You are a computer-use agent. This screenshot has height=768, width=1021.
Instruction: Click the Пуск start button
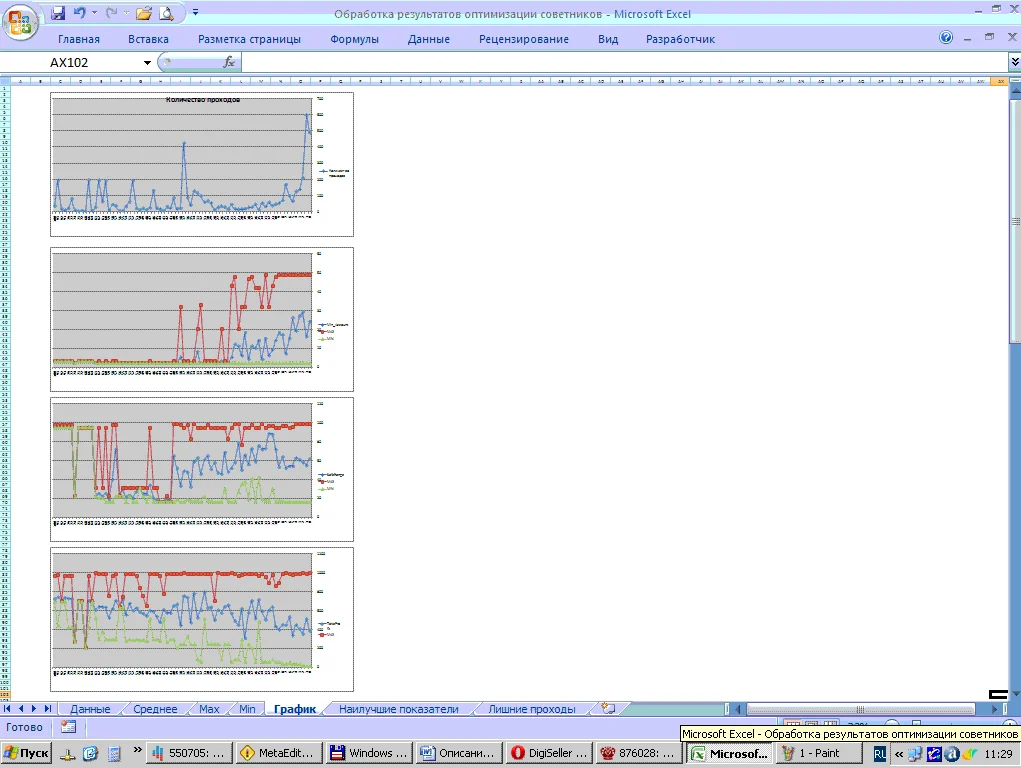point(27,753)
